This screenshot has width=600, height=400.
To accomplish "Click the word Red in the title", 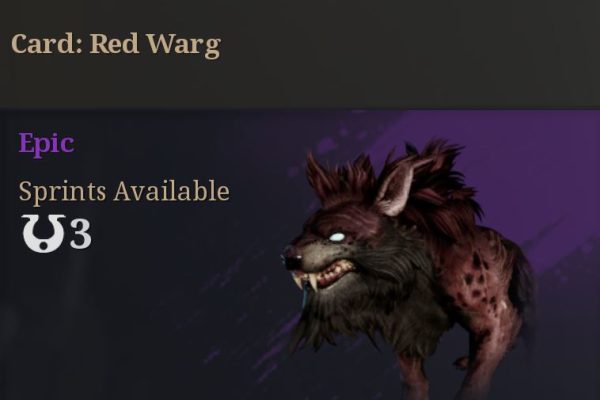I will point(114,44).
